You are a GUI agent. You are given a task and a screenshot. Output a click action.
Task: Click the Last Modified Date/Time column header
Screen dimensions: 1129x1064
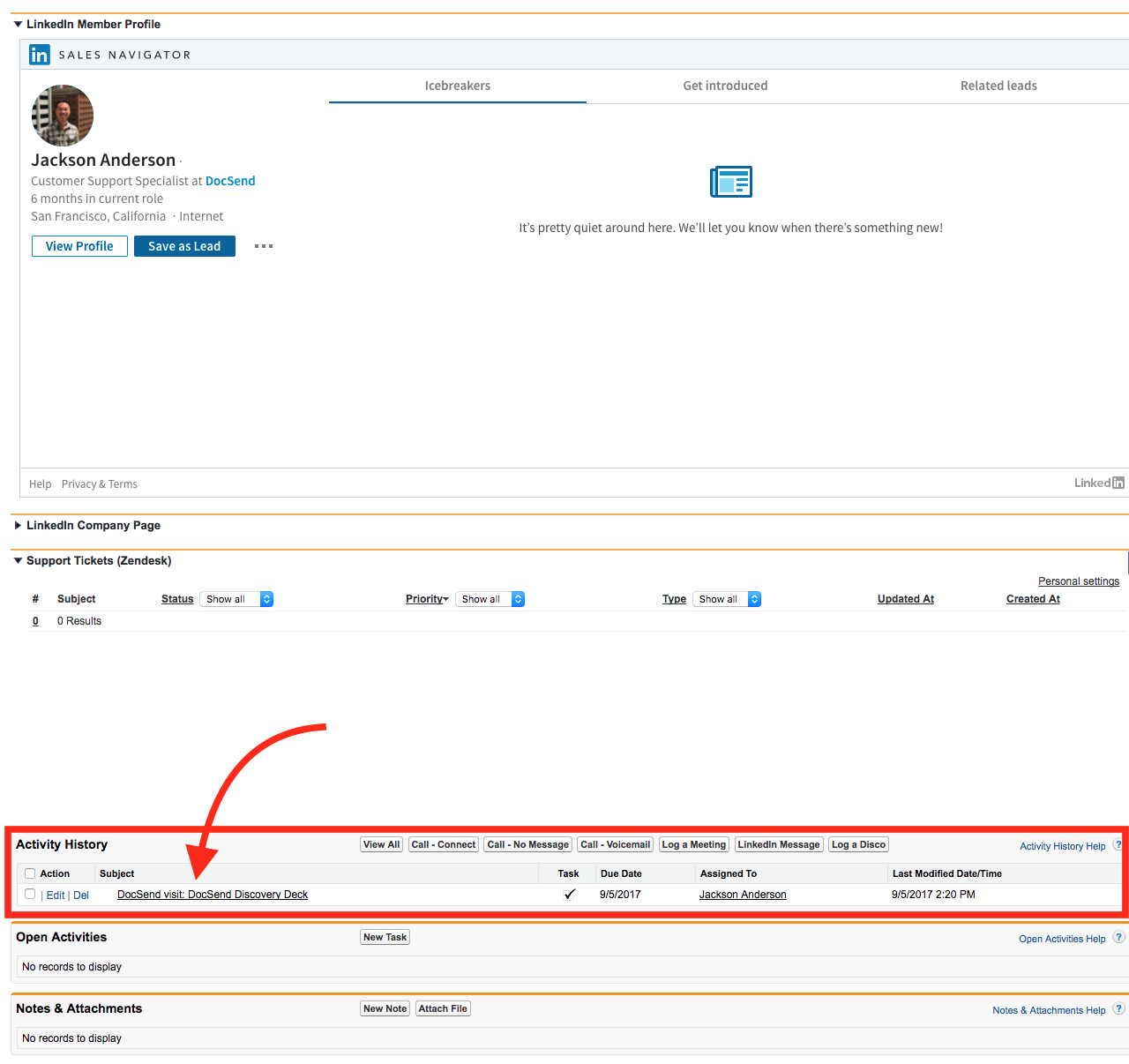(947, 873)
